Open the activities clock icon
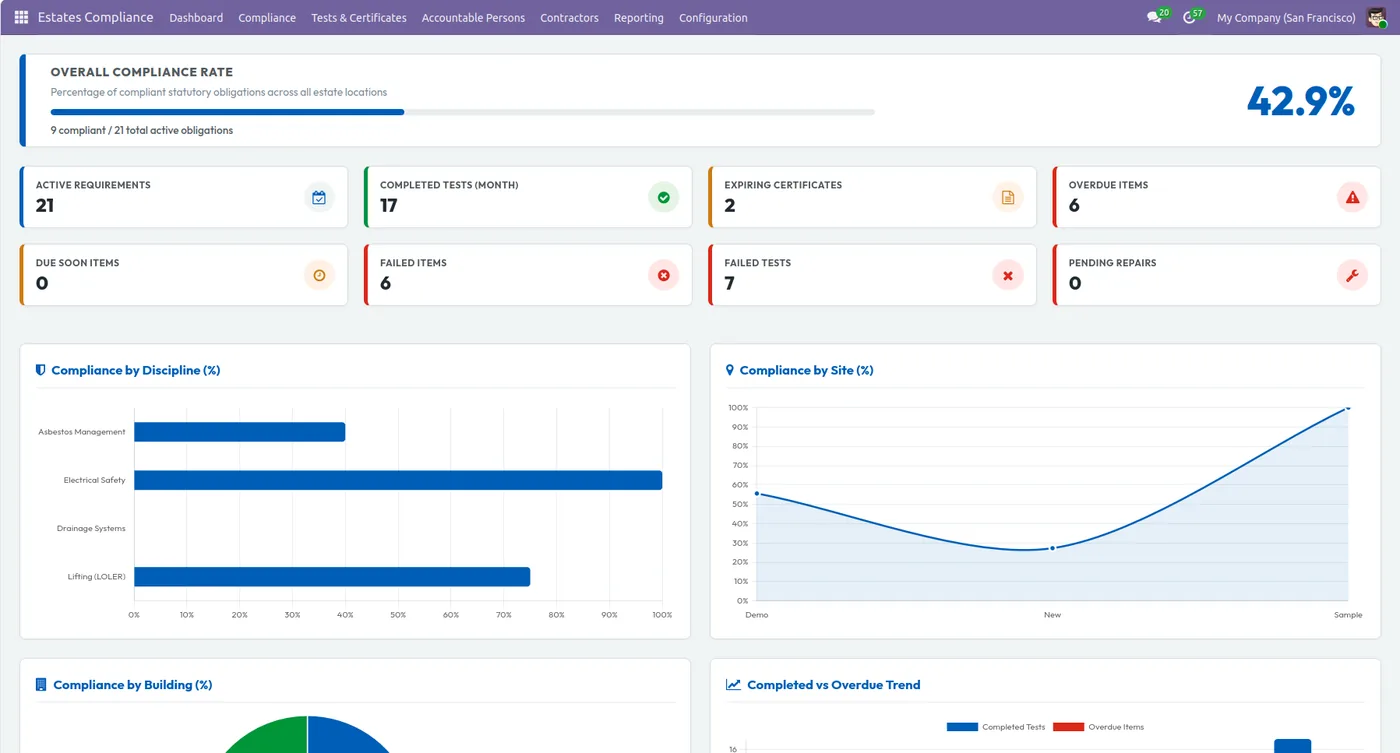Screen dimensions: 1400x753 click(1188, 18)
